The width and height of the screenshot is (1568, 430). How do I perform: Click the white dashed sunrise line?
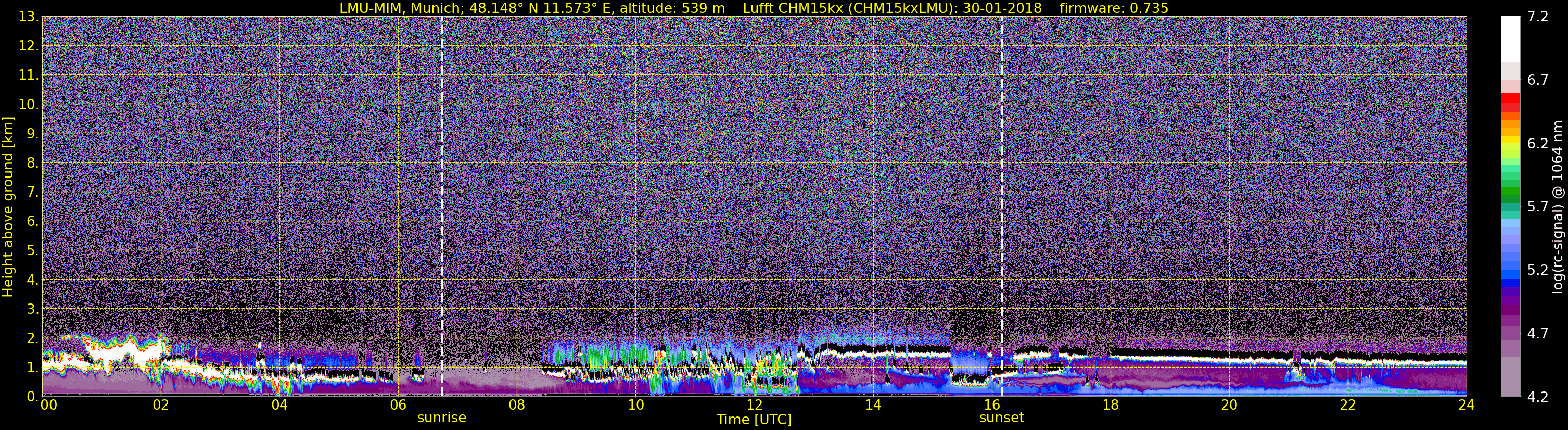tap(442, 206)
